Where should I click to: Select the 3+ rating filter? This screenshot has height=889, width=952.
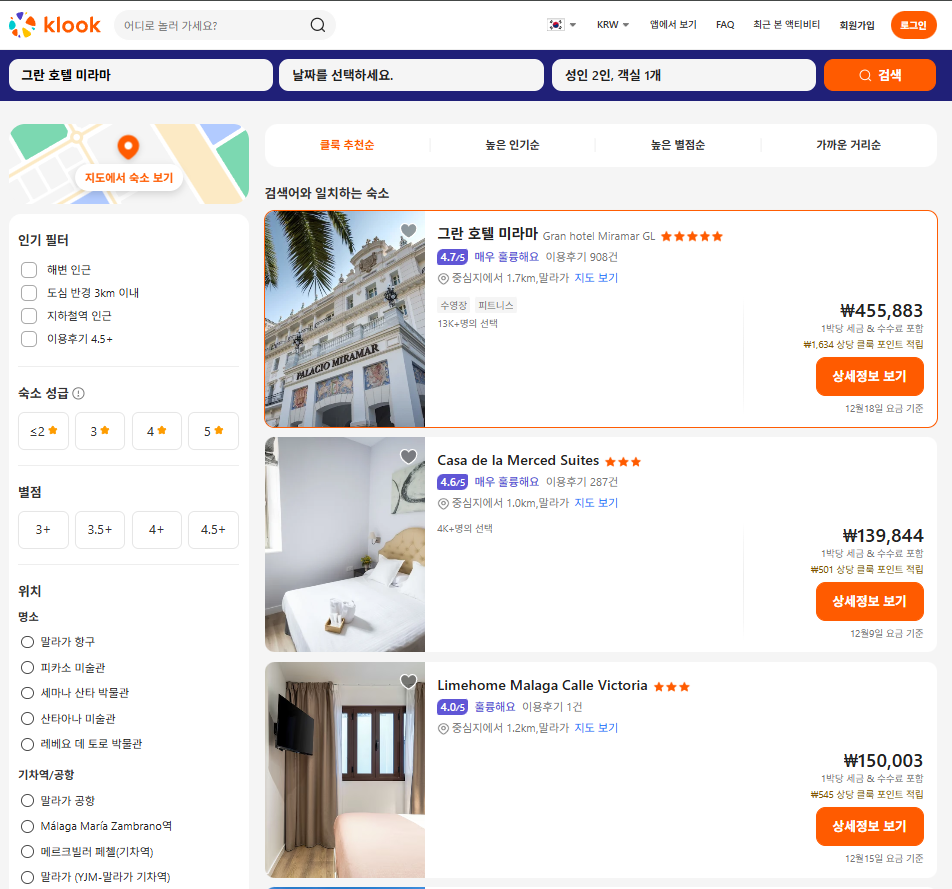click(43, 530)
